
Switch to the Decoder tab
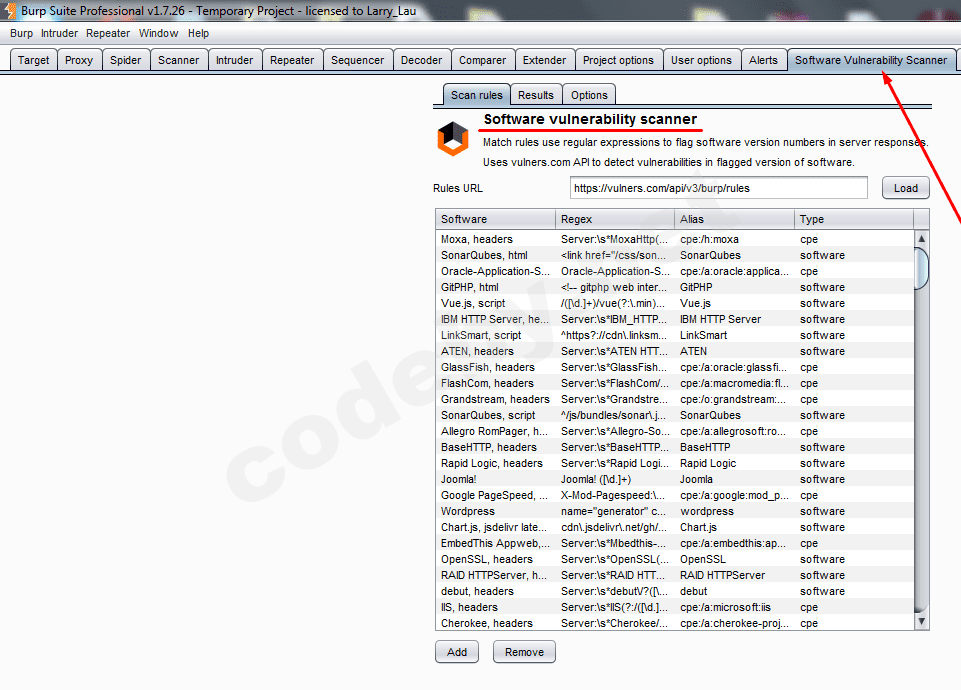(x=421, y=60)
